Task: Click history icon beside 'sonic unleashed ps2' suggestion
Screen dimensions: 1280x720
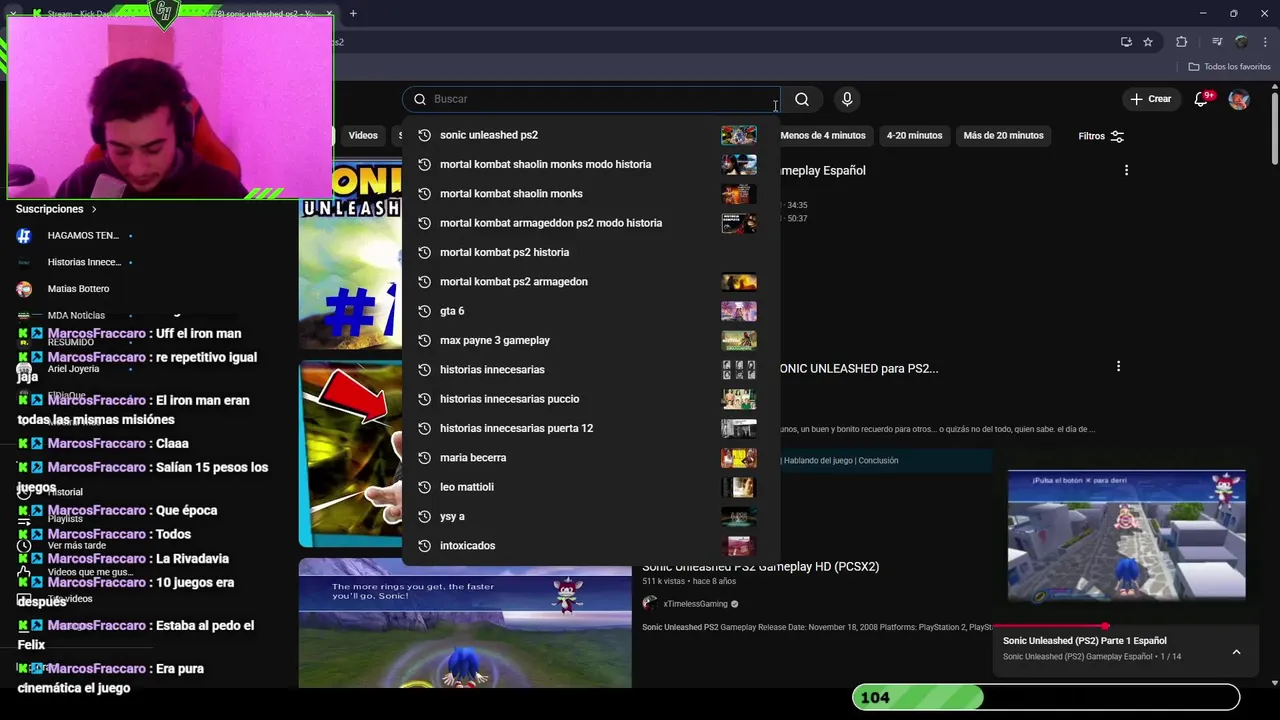Action: pos(424,135)
